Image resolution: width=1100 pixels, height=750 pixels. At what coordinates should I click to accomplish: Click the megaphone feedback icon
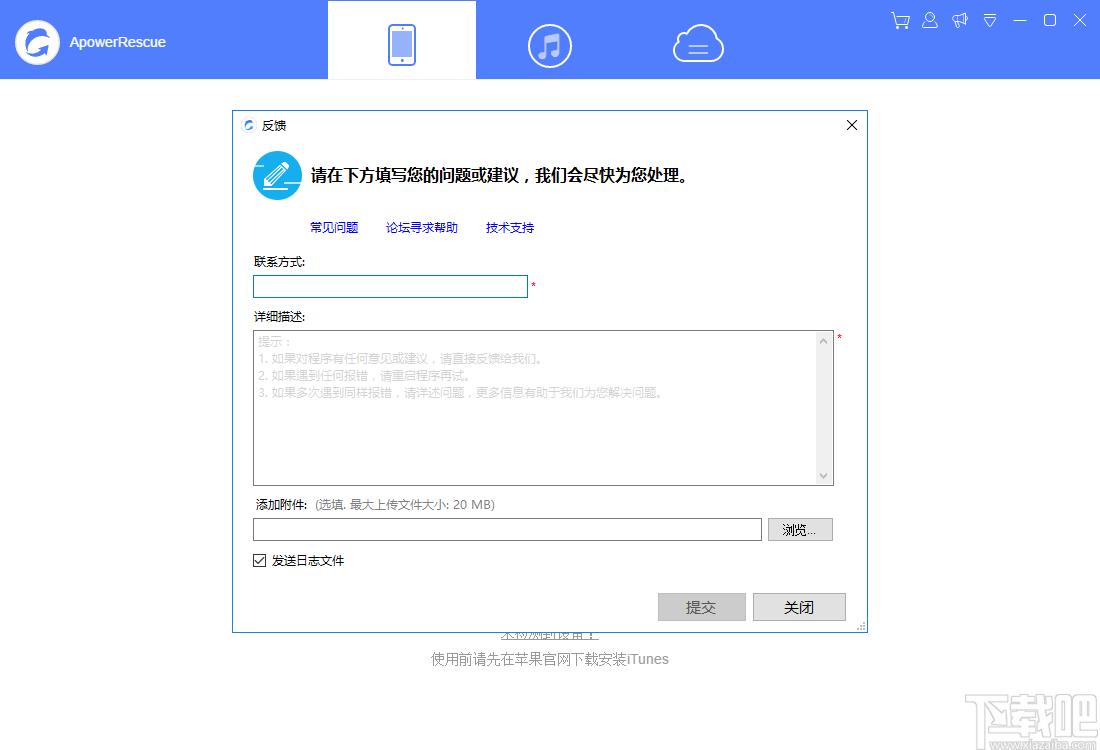point(960,20)
